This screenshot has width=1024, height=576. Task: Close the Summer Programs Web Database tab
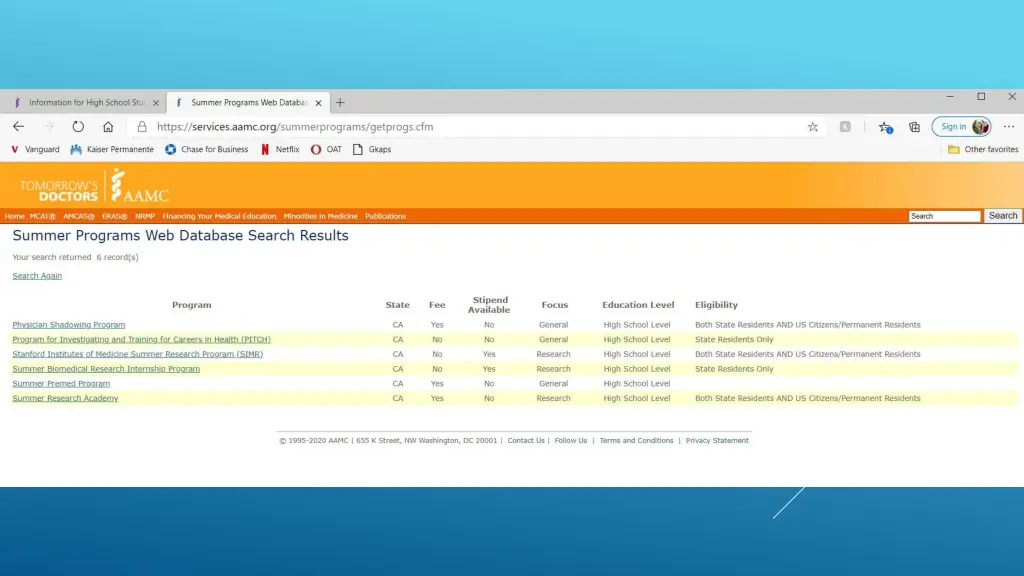(x=318, y=103)
